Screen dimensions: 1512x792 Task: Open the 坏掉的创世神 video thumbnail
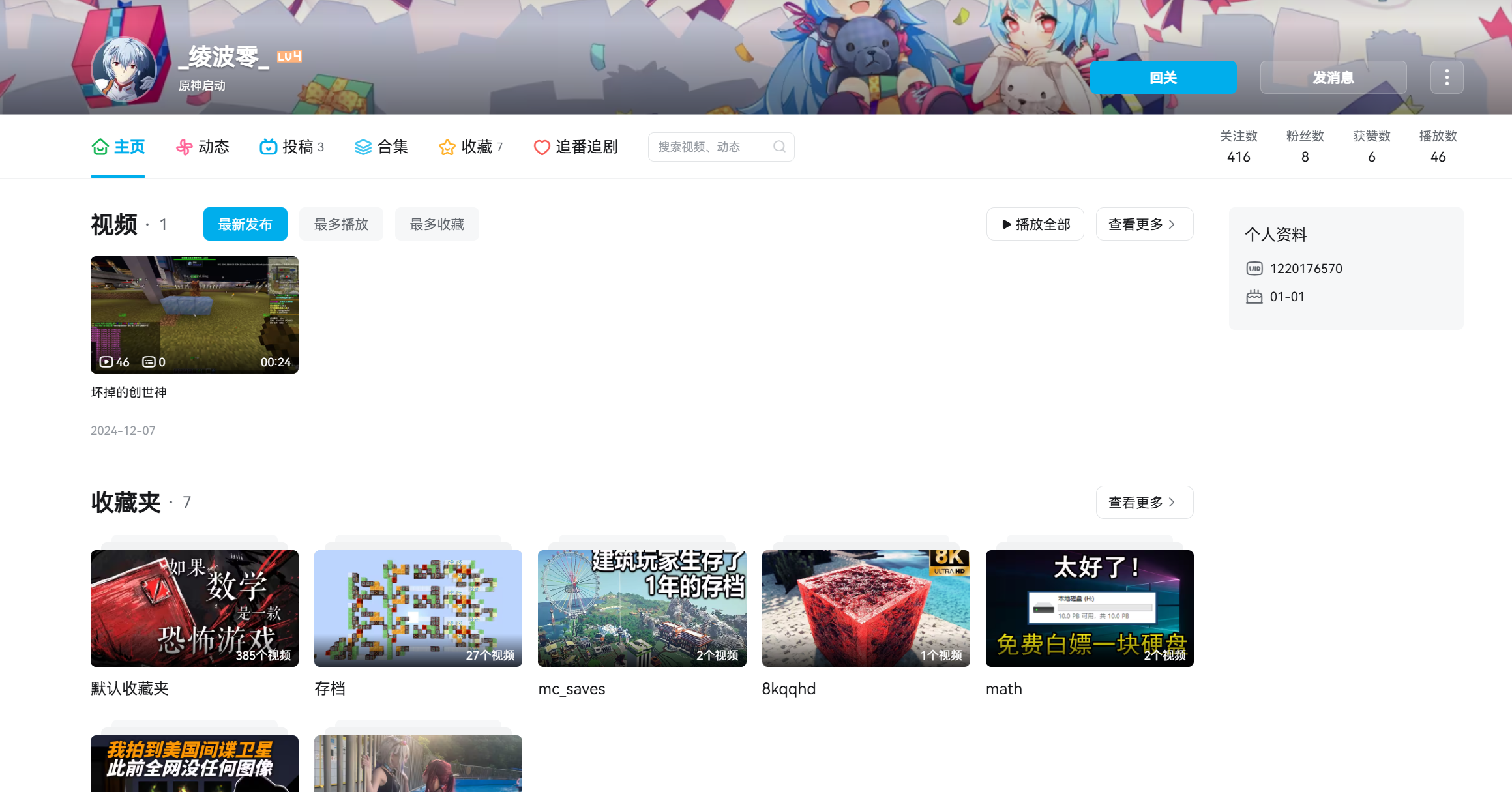click(194, 314)
